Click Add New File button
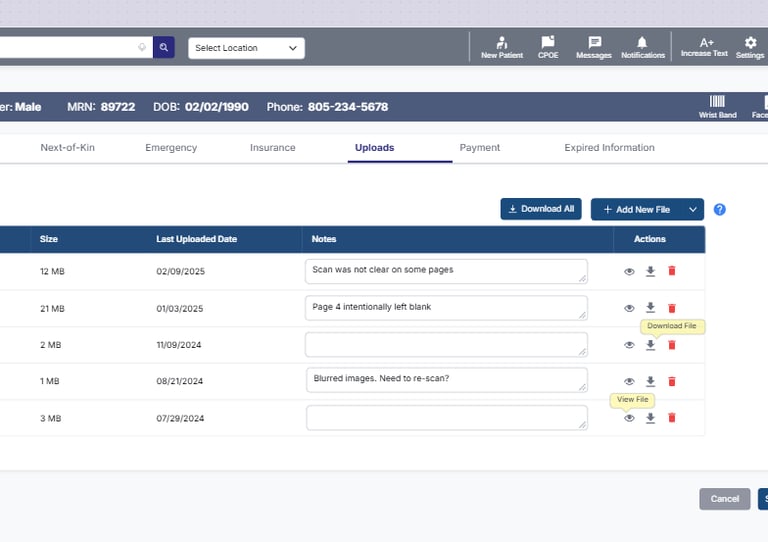The image size is (768, 542). click(x=636, y=210)
